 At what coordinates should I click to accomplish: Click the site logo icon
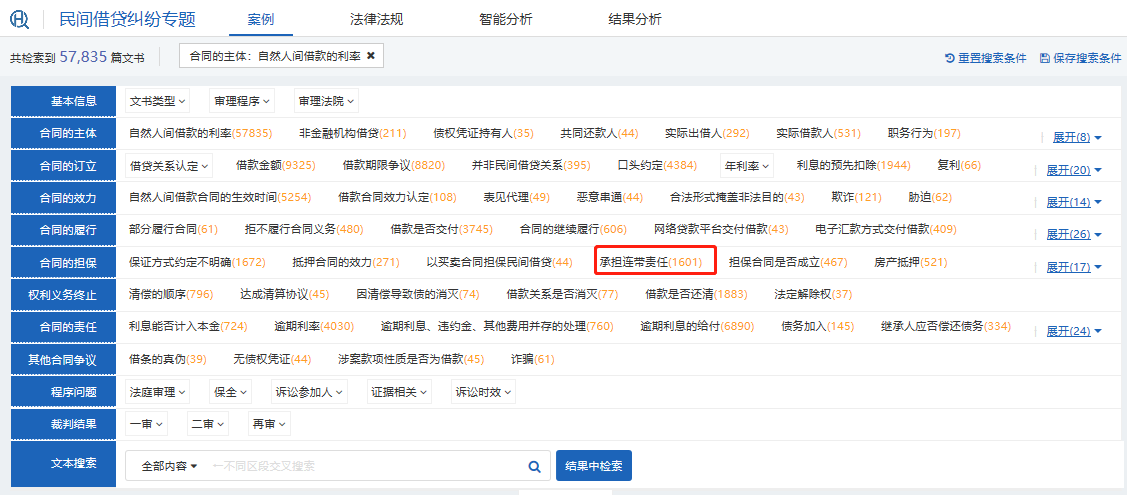tap(20, 19)
